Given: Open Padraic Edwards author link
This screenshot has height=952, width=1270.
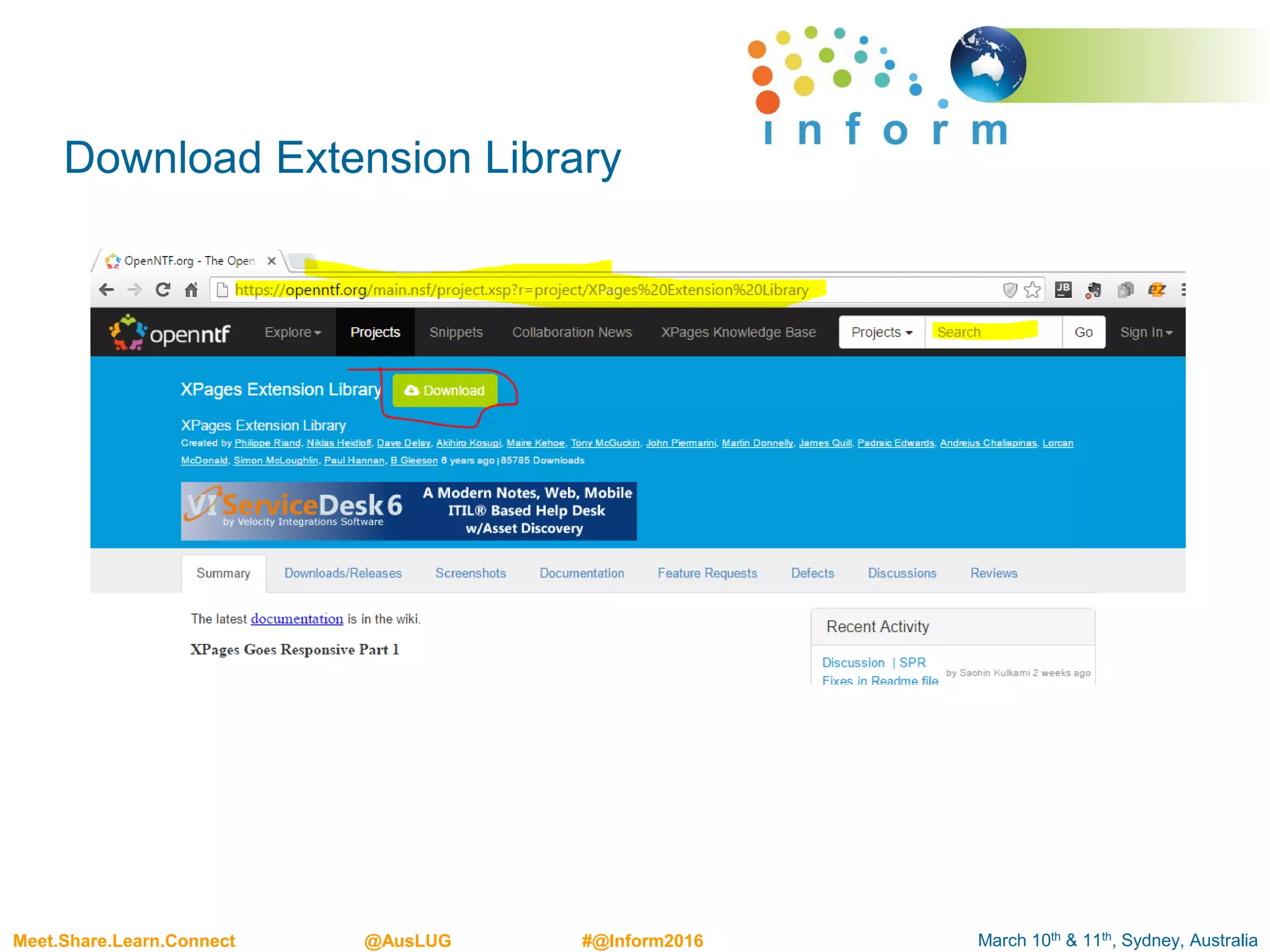Looking at the screenshot, I should [895, 443].
